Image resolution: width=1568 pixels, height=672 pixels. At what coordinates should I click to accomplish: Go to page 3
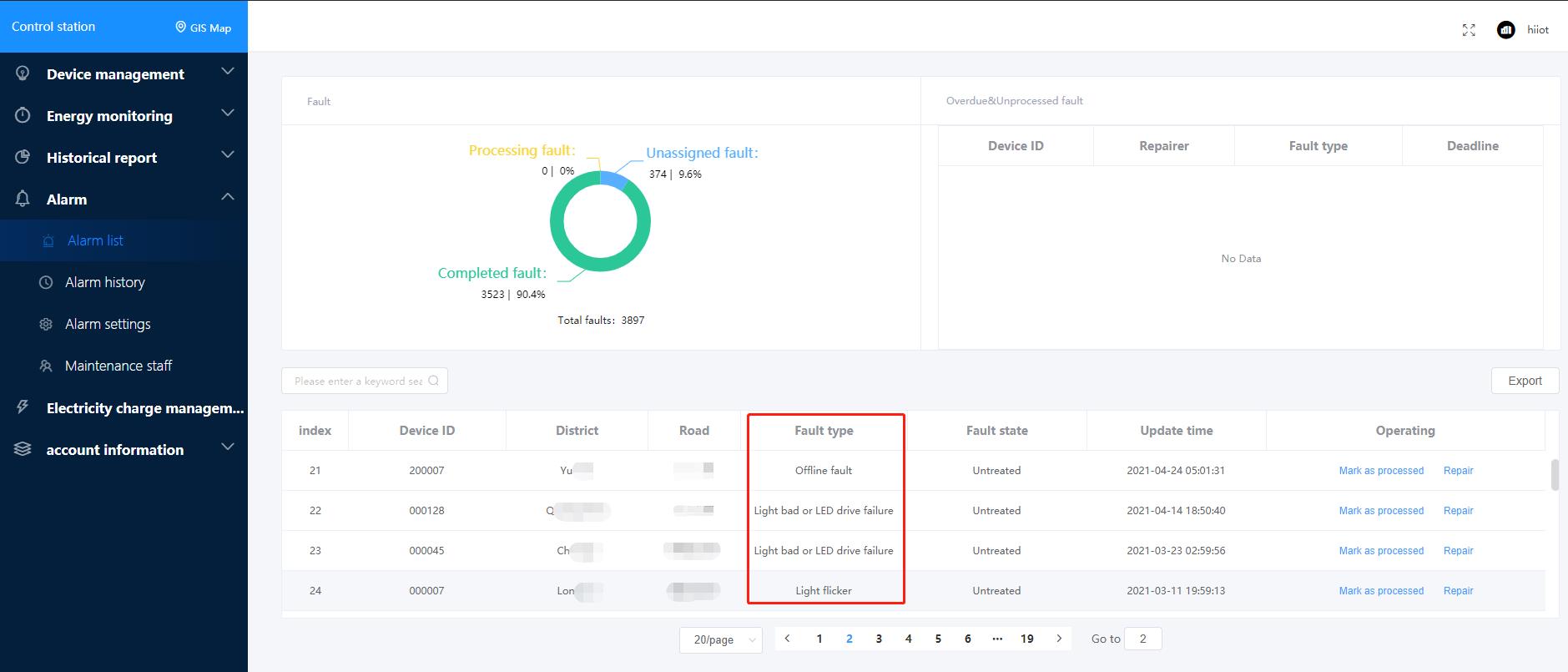pos(879,639)
